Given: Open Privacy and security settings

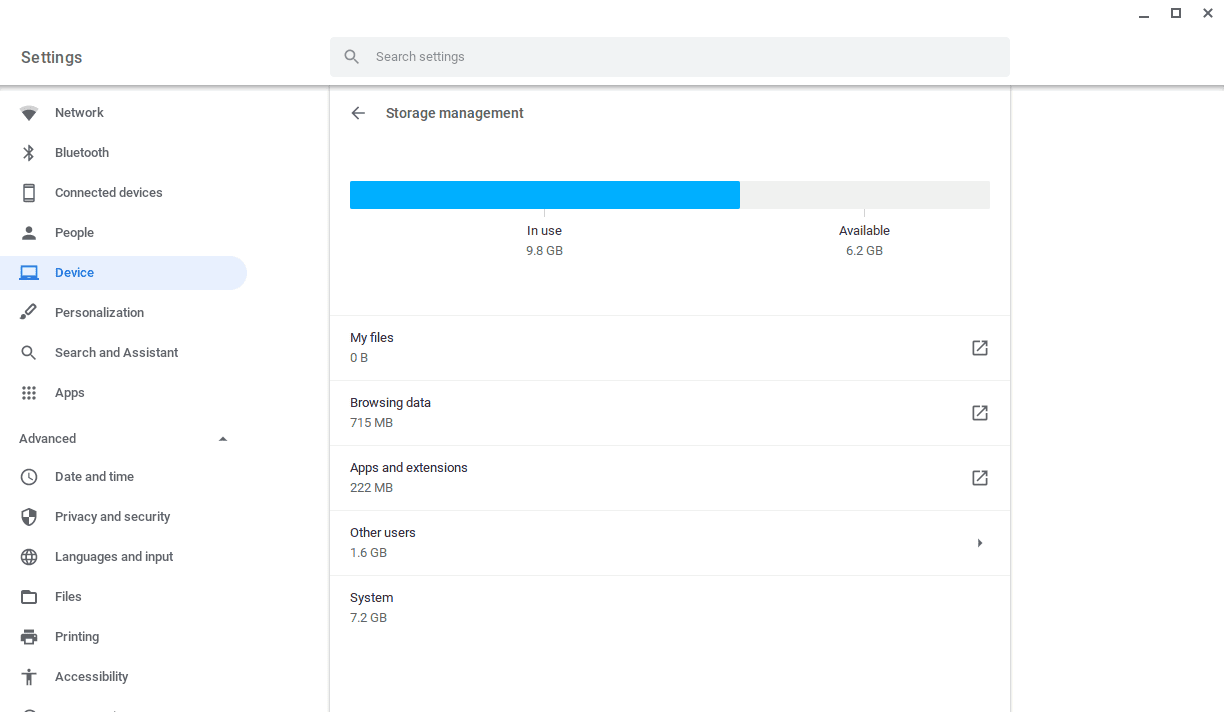Looking at the screenshot, I should (x=112, y=517).
